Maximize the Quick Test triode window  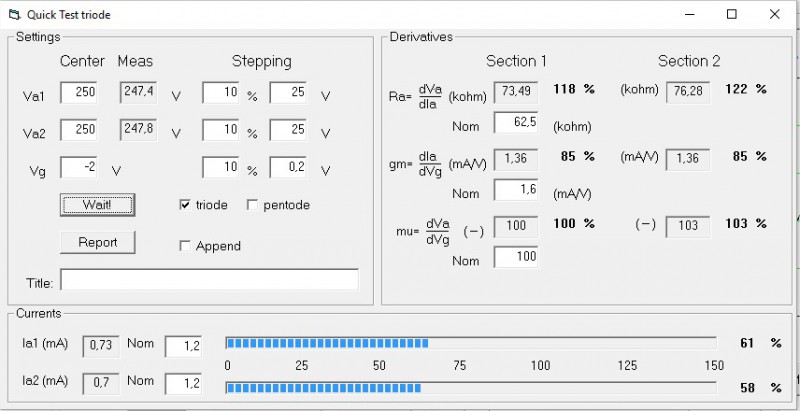pos(731,15)
